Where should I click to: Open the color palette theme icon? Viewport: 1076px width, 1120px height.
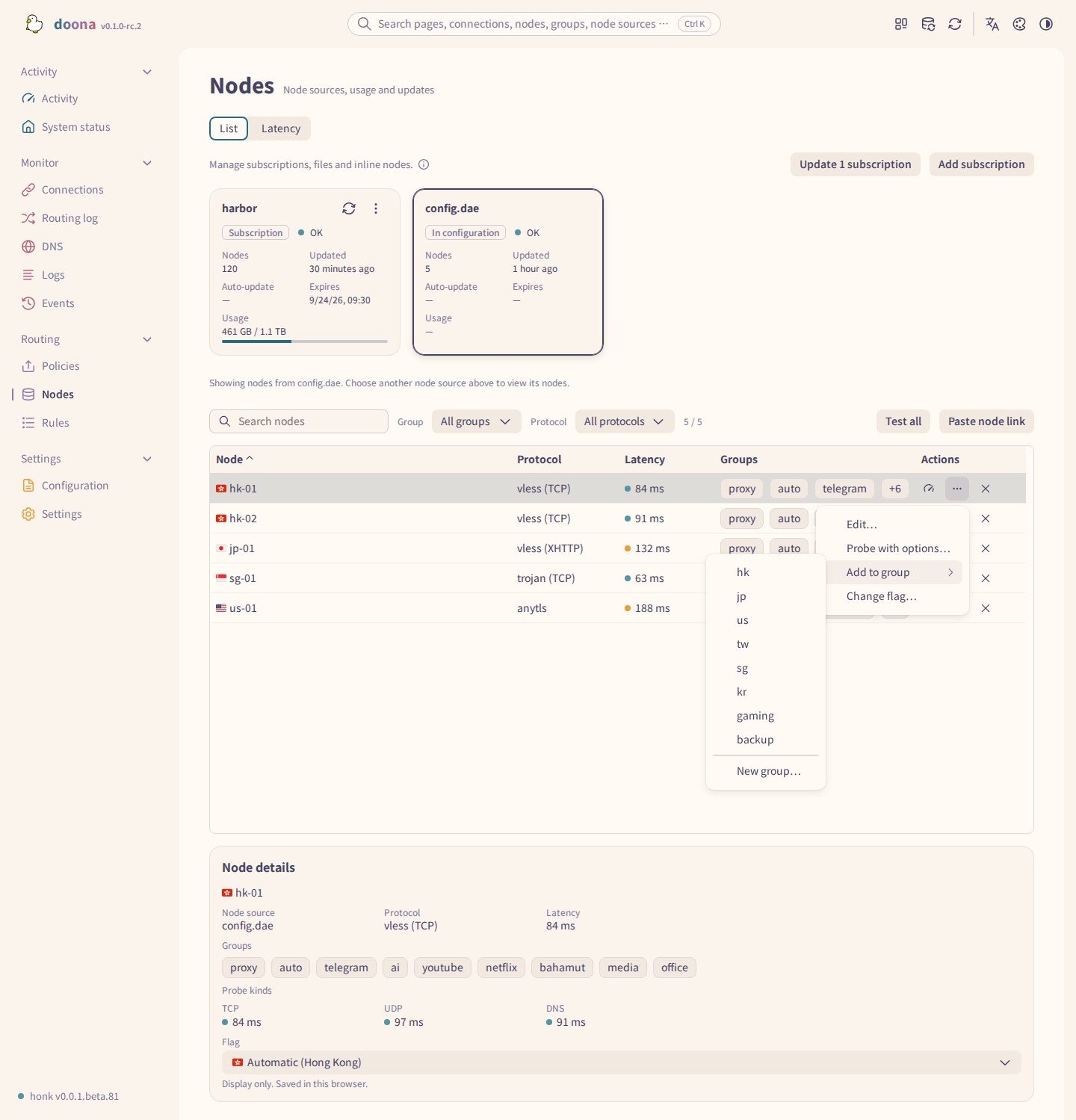pos(1019,24)
